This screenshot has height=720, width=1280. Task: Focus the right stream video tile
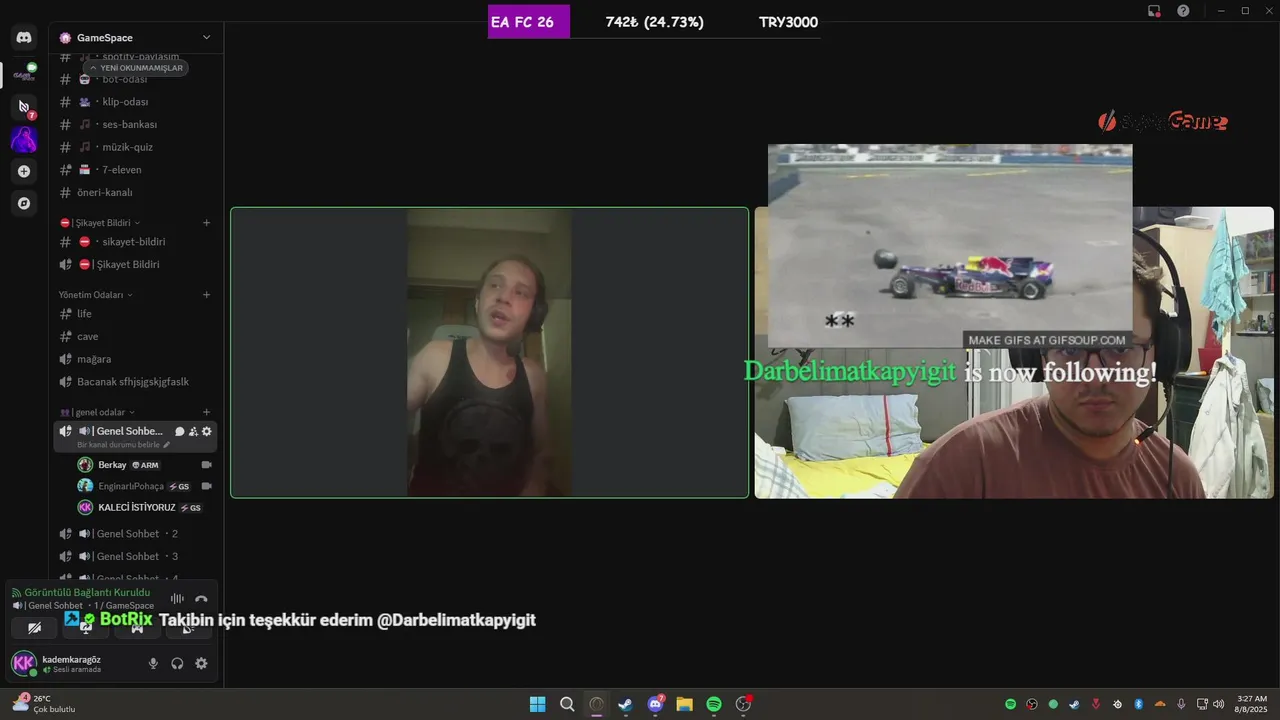click(1014, 352)
